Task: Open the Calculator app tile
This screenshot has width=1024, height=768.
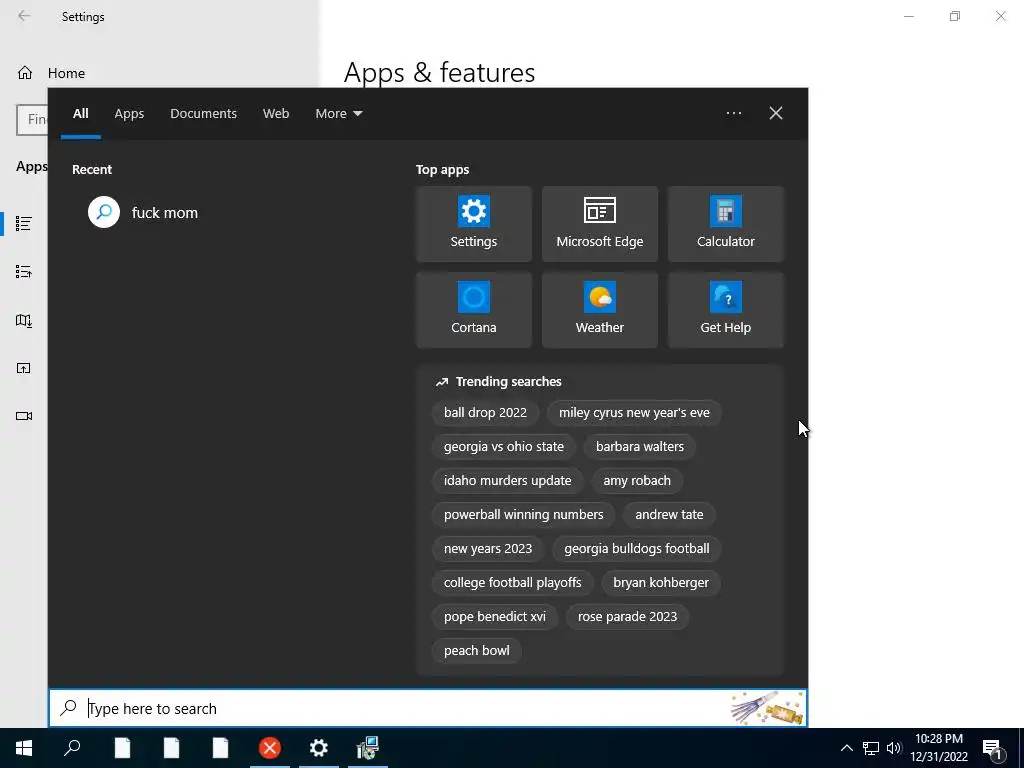Action: (x=726, y=224)
